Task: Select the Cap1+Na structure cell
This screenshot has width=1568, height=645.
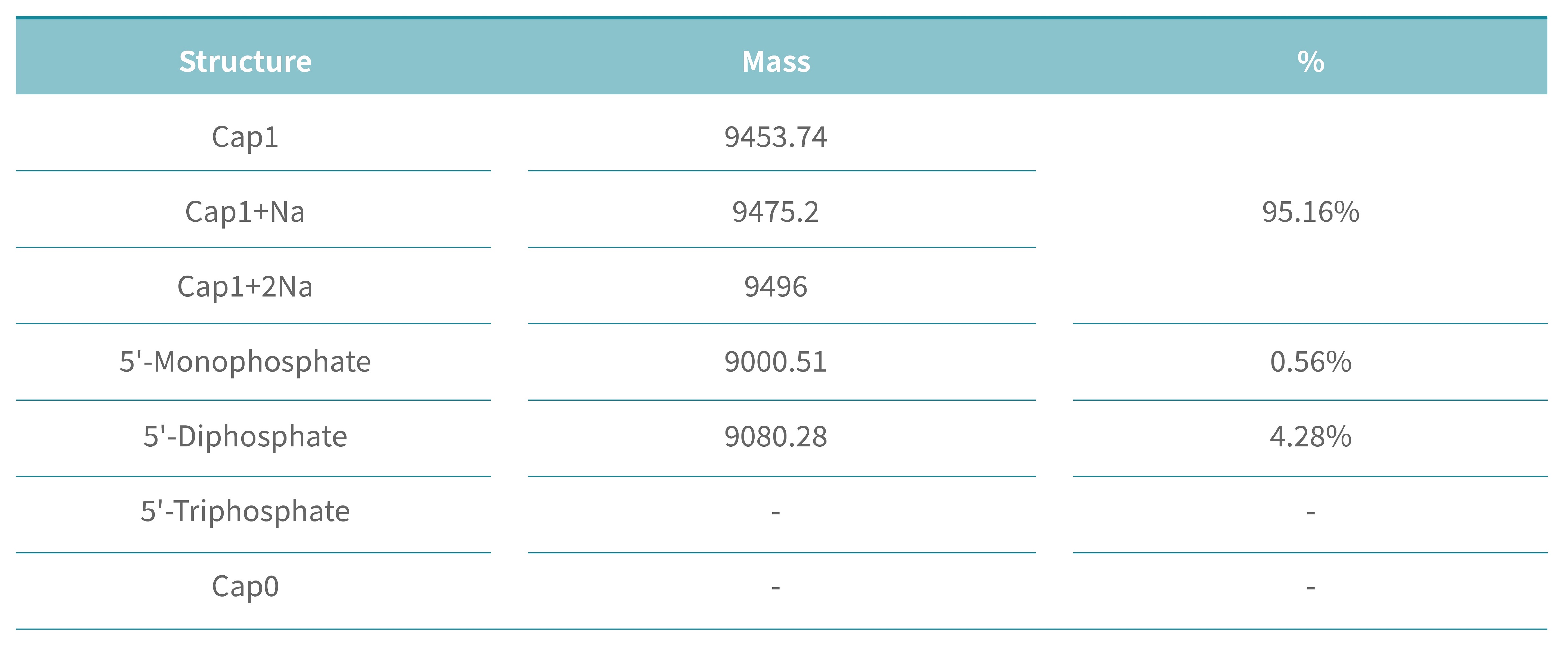Action: [x=245, y=212]
